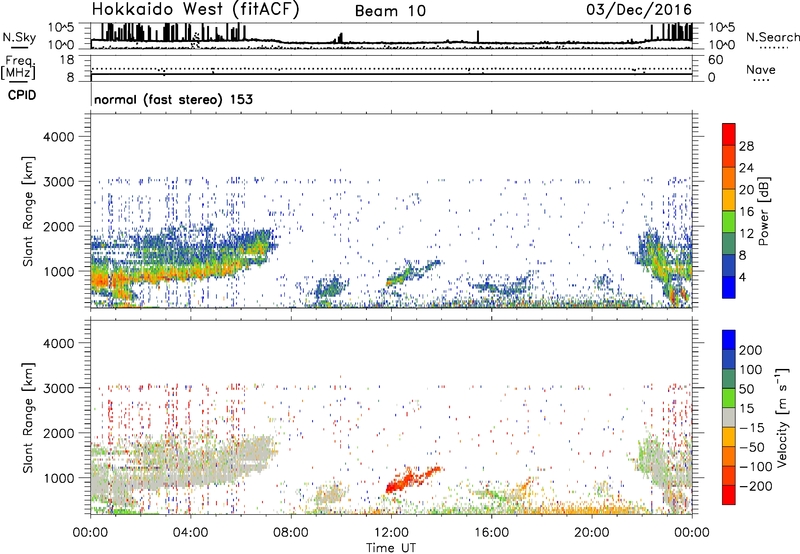The image size is (800, 554).
Task: Click the date 03/Dec/2016
Action: [639, 9]
